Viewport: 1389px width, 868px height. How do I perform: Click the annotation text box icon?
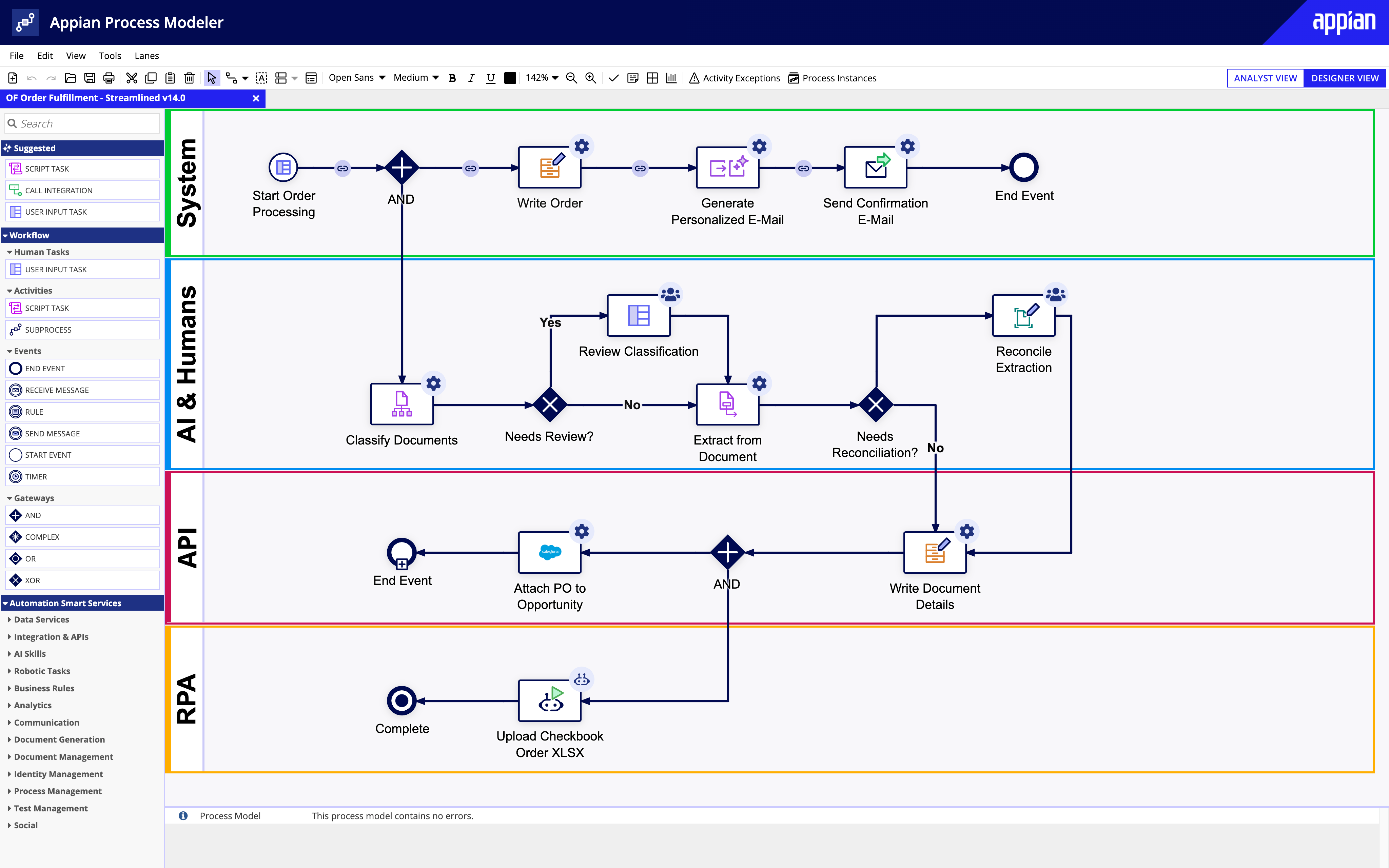point(262,78)
